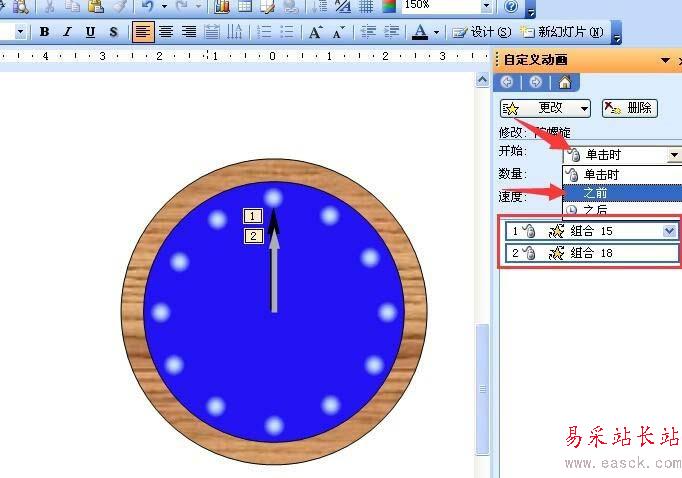Click the slide scroll-up arrow
Screen dimensions: 682x478
point(482,80)
